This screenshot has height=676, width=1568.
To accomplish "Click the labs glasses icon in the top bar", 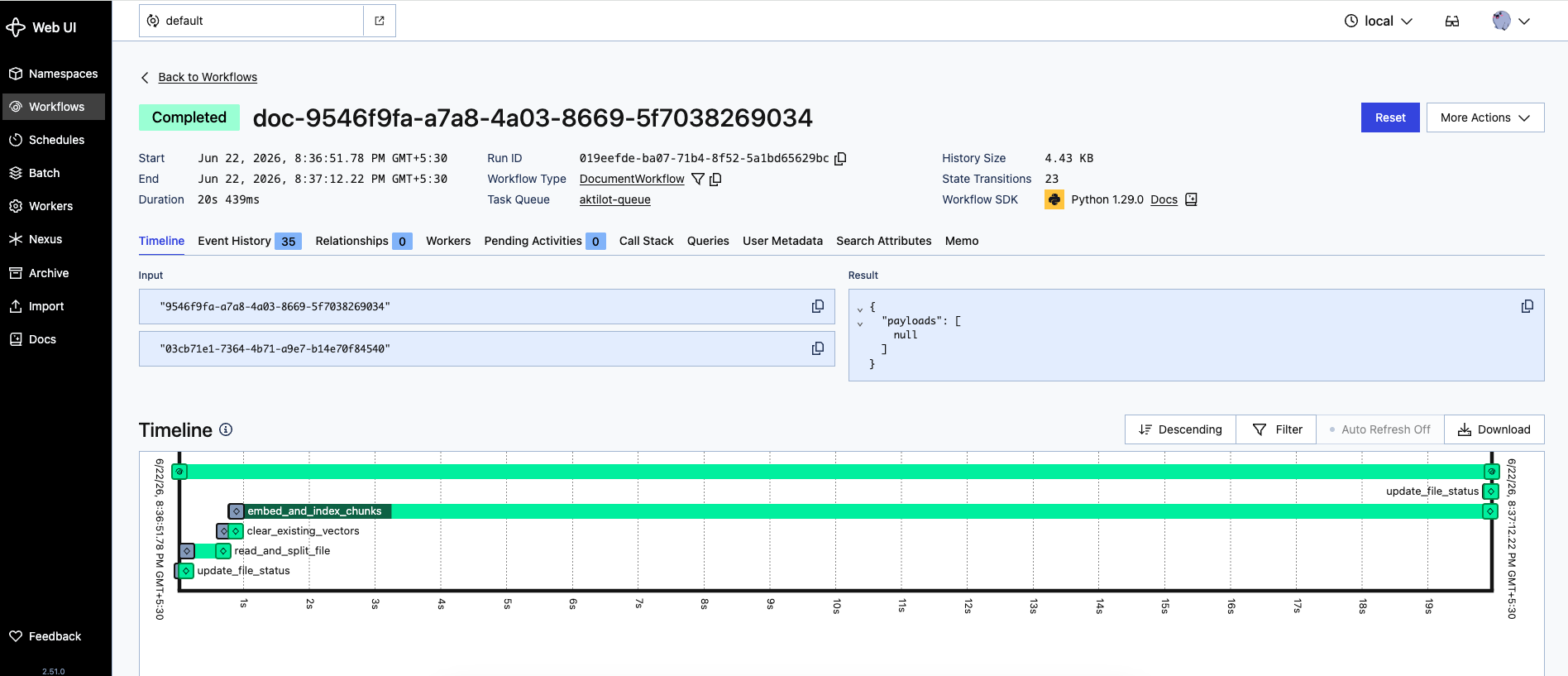I will coord(1452,21).
